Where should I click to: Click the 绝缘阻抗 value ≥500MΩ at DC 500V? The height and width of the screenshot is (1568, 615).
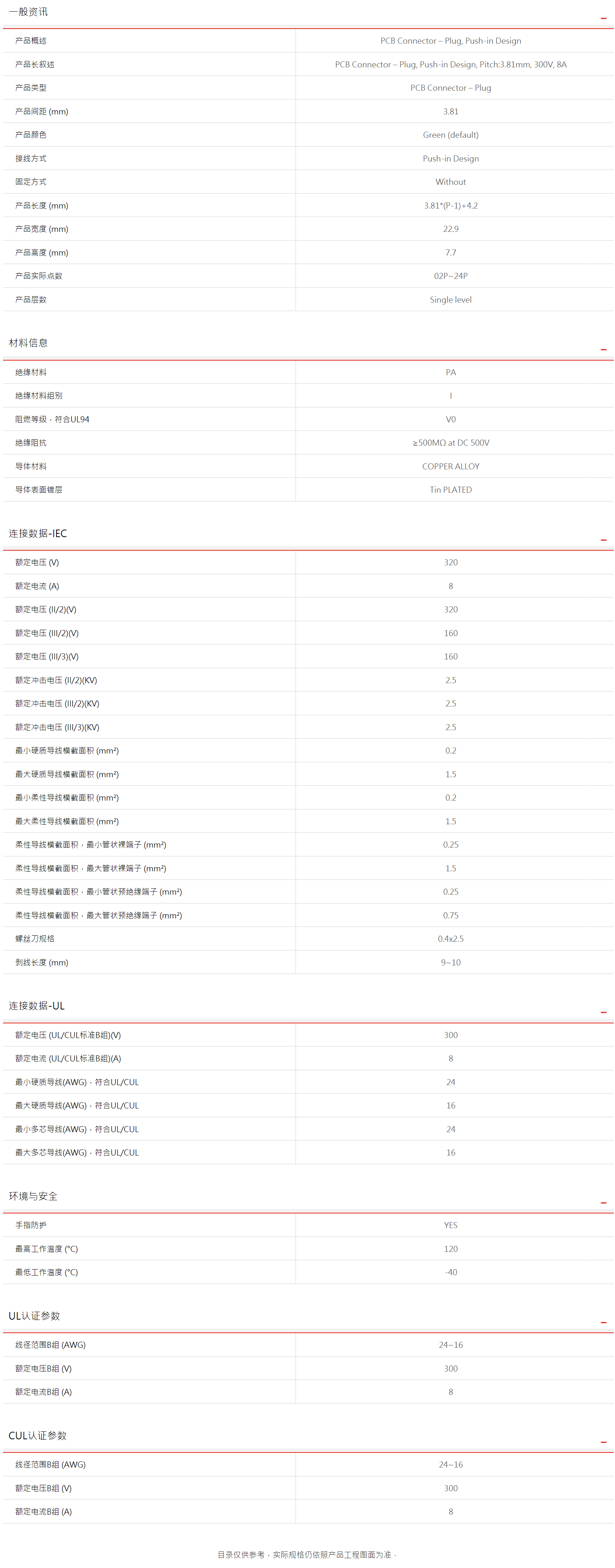tap(450, 443)
